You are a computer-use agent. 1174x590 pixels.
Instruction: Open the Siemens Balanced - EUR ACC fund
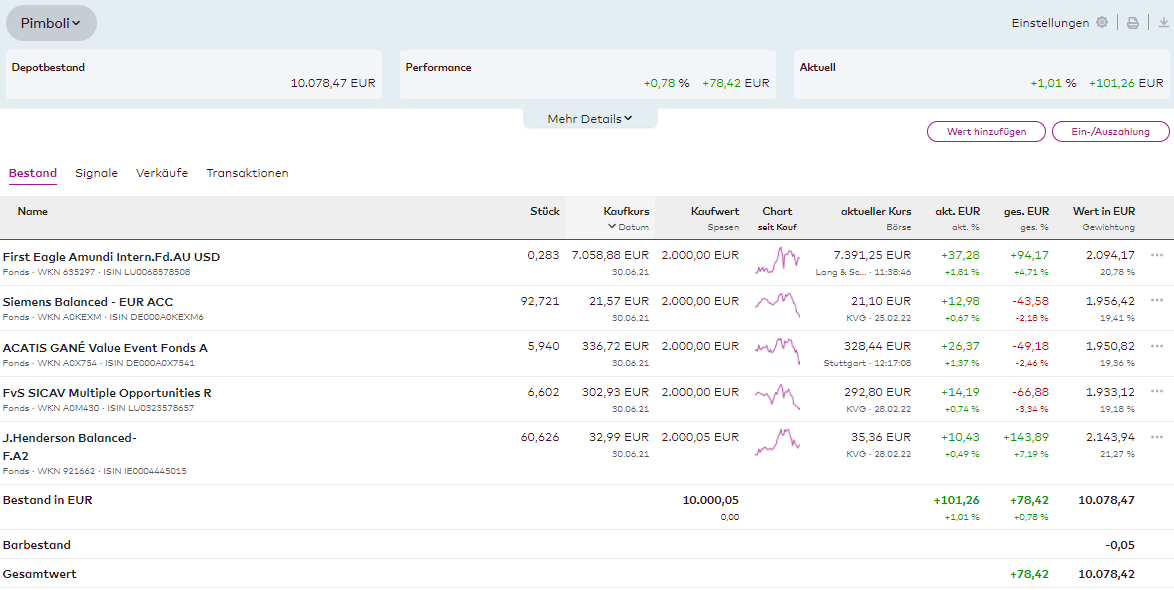click(88, 302)
